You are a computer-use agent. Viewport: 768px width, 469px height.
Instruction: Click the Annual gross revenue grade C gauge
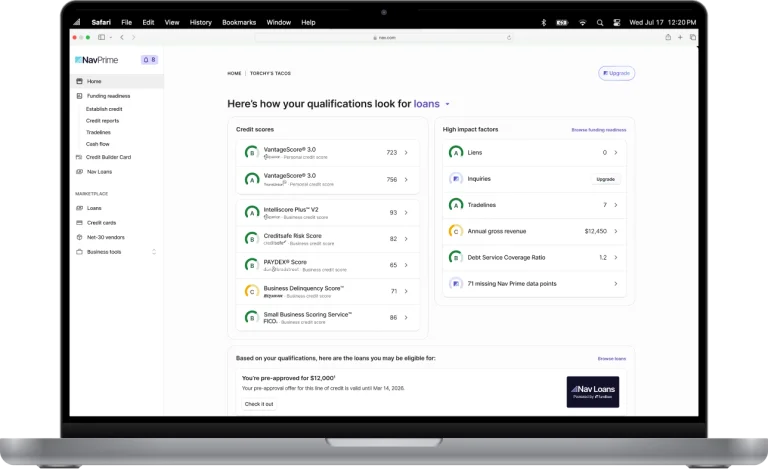click(456, 231)
